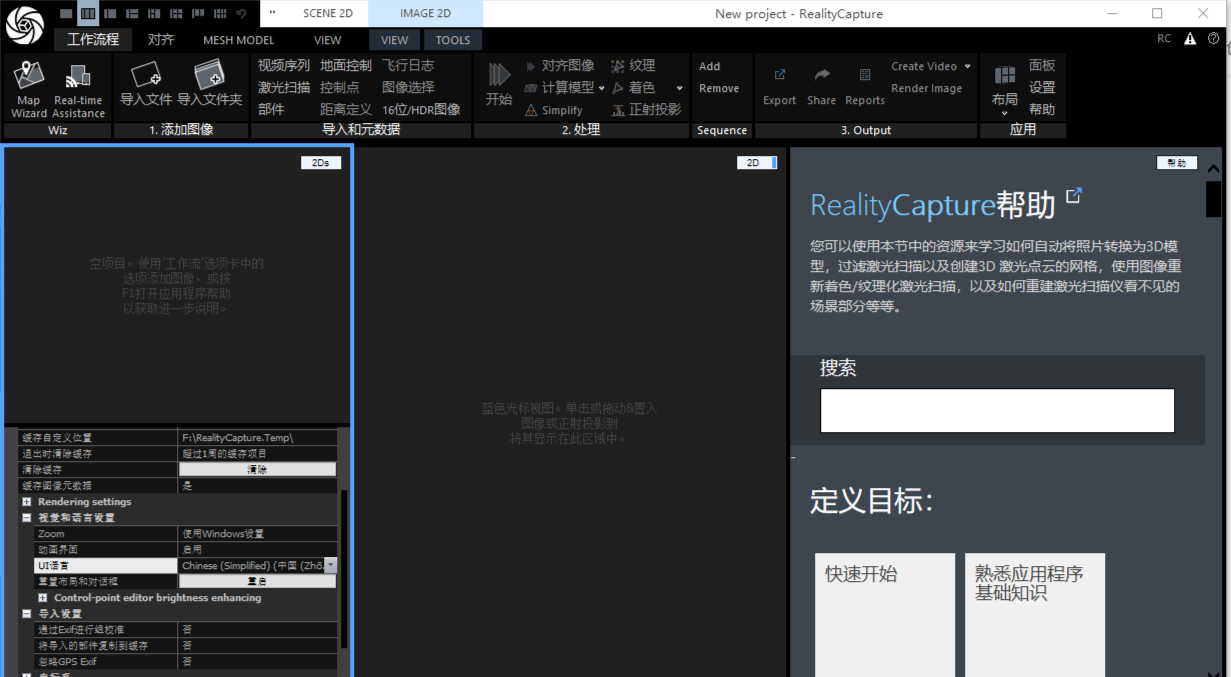Switch to the 对齐 ribbon tab
The width and height of the screenshot is (1231, 677).
[x=161, y=40]
